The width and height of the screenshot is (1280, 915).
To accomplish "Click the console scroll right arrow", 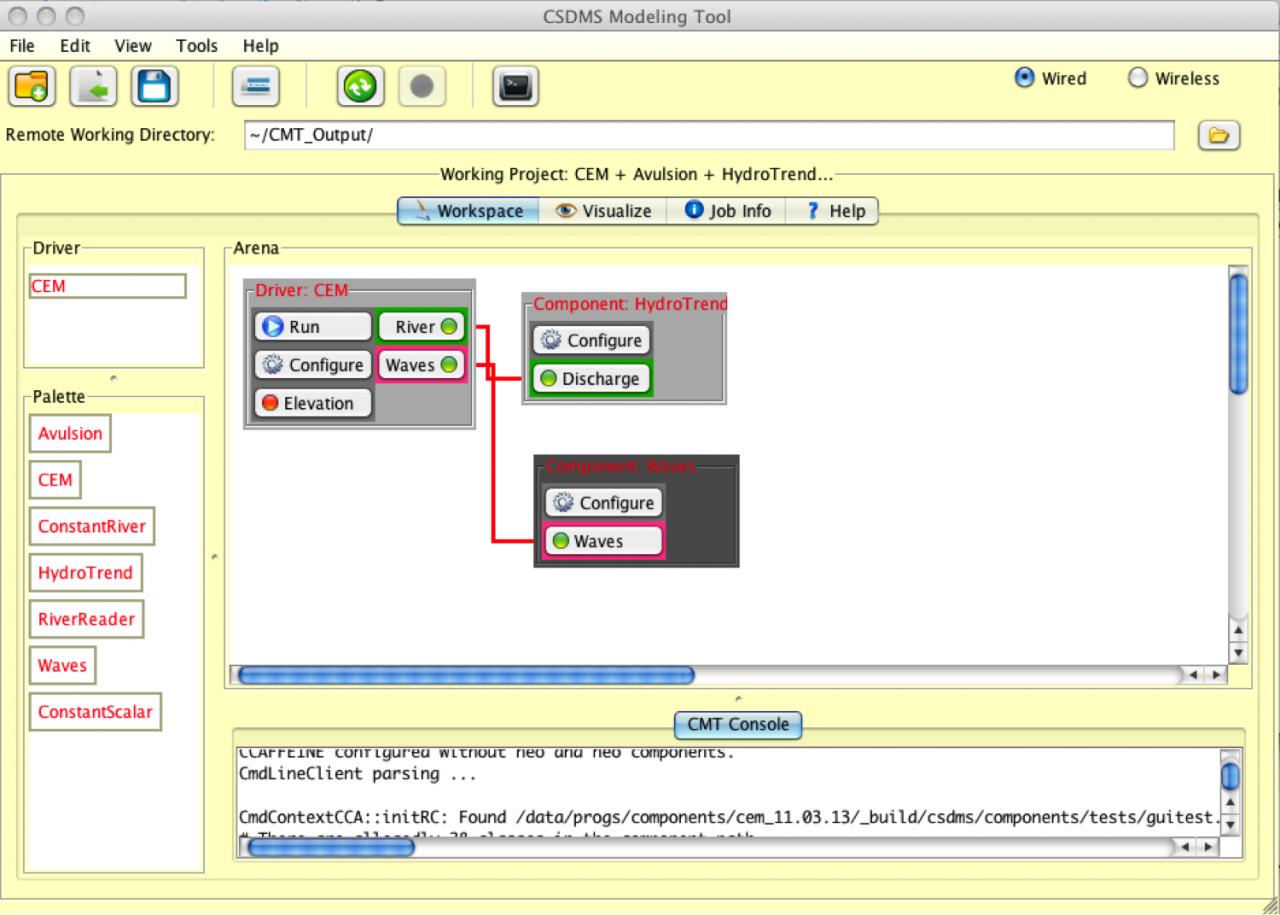I will point(1208,847).
